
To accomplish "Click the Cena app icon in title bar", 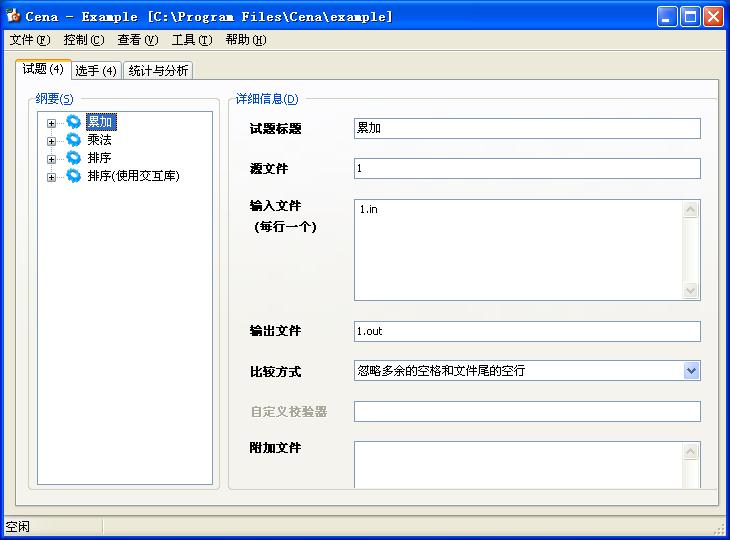I will point(14,16).
